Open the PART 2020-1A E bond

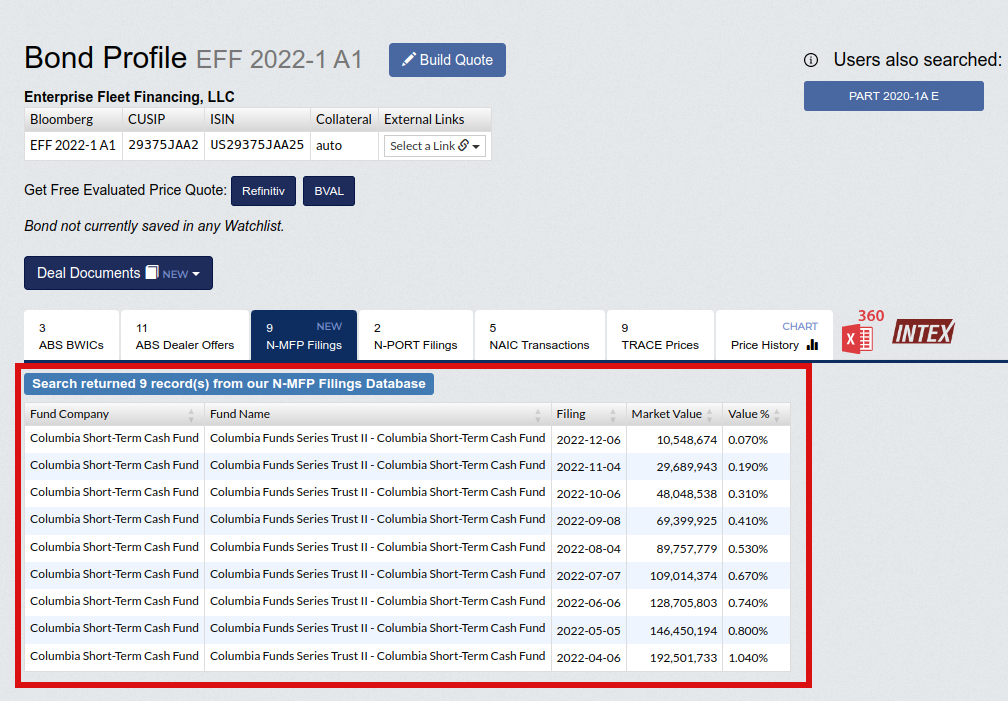click(x=893, y=96)
